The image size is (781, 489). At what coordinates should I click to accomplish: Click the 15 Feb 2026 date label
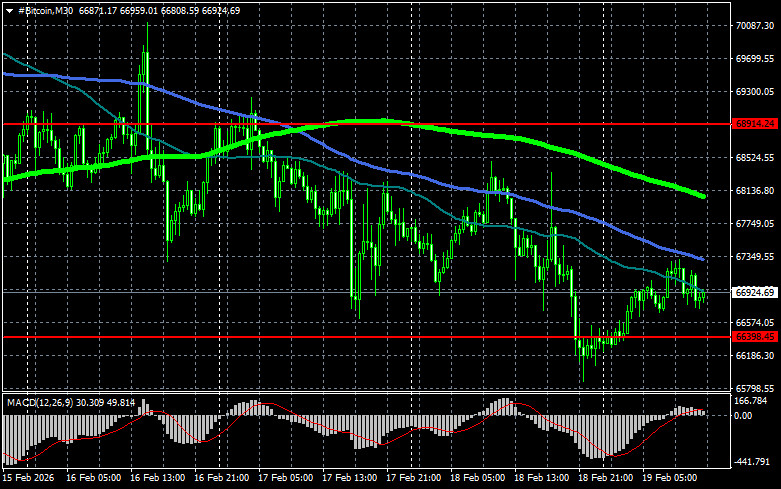(28, 478)
